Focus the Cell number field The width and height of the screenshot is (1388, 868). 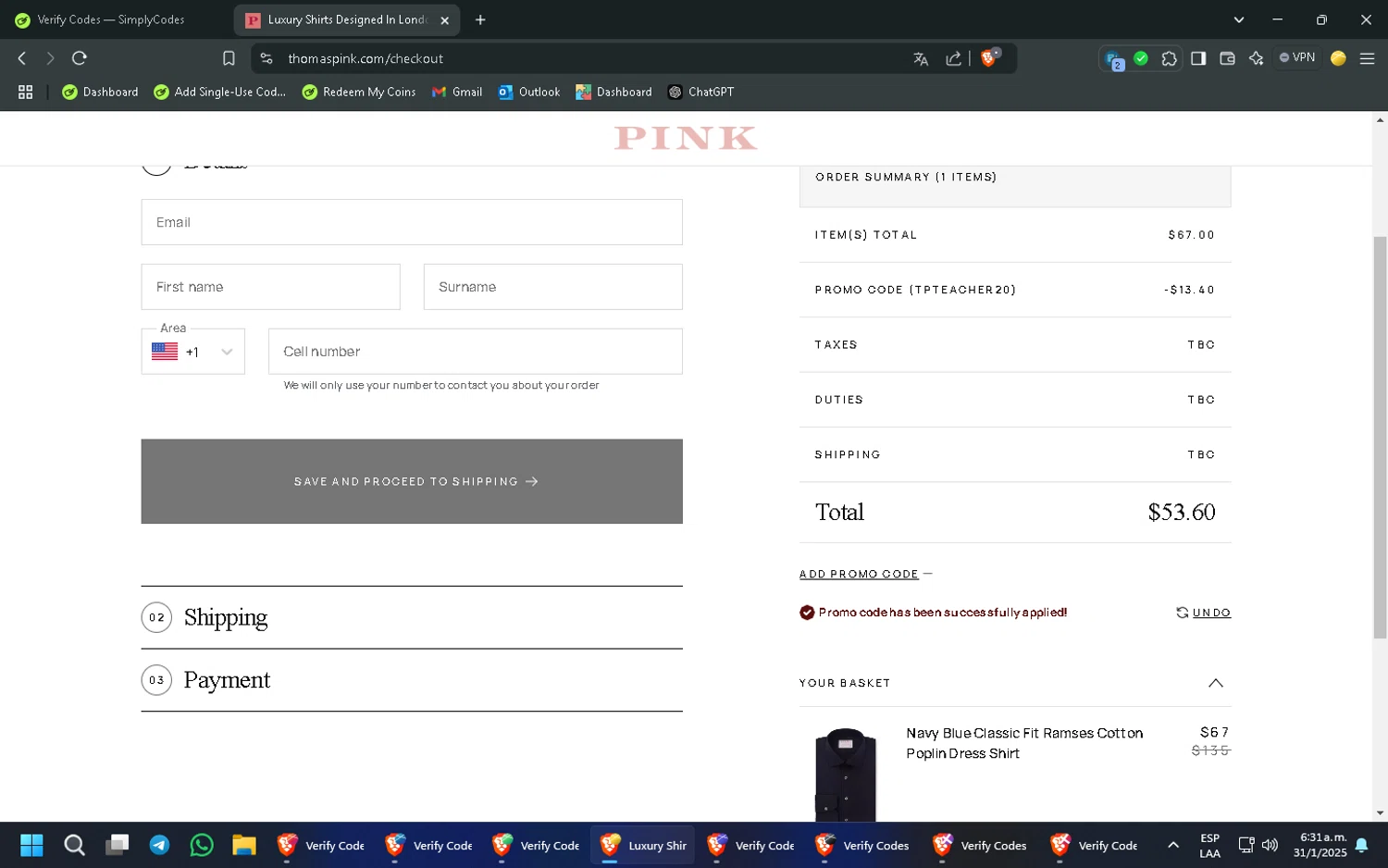point(476,352)
